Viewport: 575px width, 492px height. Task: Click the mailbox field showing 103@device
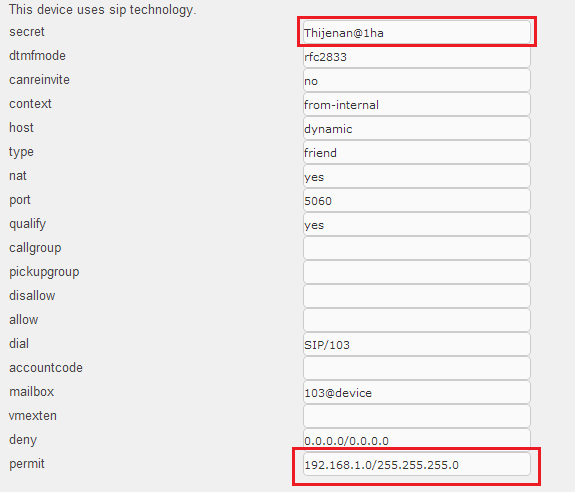(x=417, y=393)
